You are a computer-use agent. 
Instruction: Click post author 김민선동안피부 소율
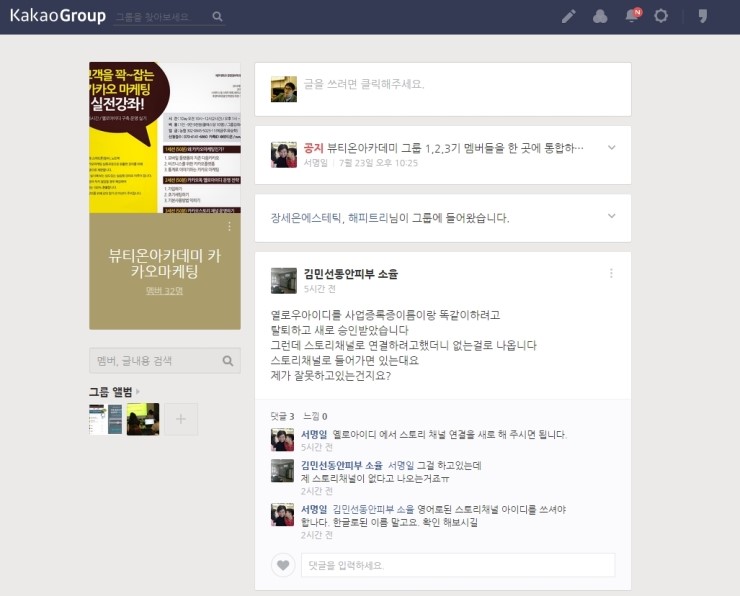[351, 274]
